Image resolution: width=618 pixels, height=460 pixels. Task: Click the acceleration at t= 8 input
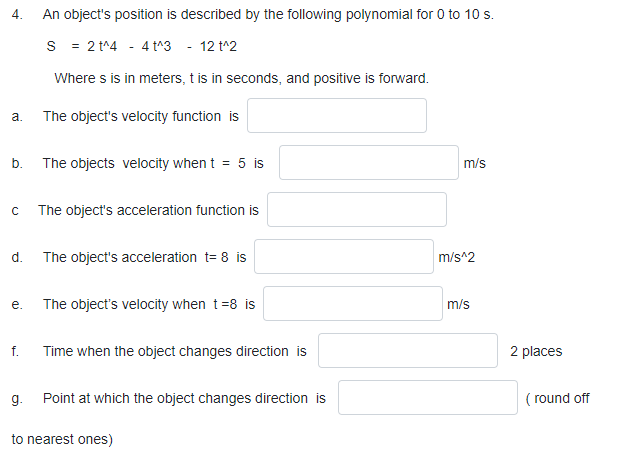[x=343, y=257]
